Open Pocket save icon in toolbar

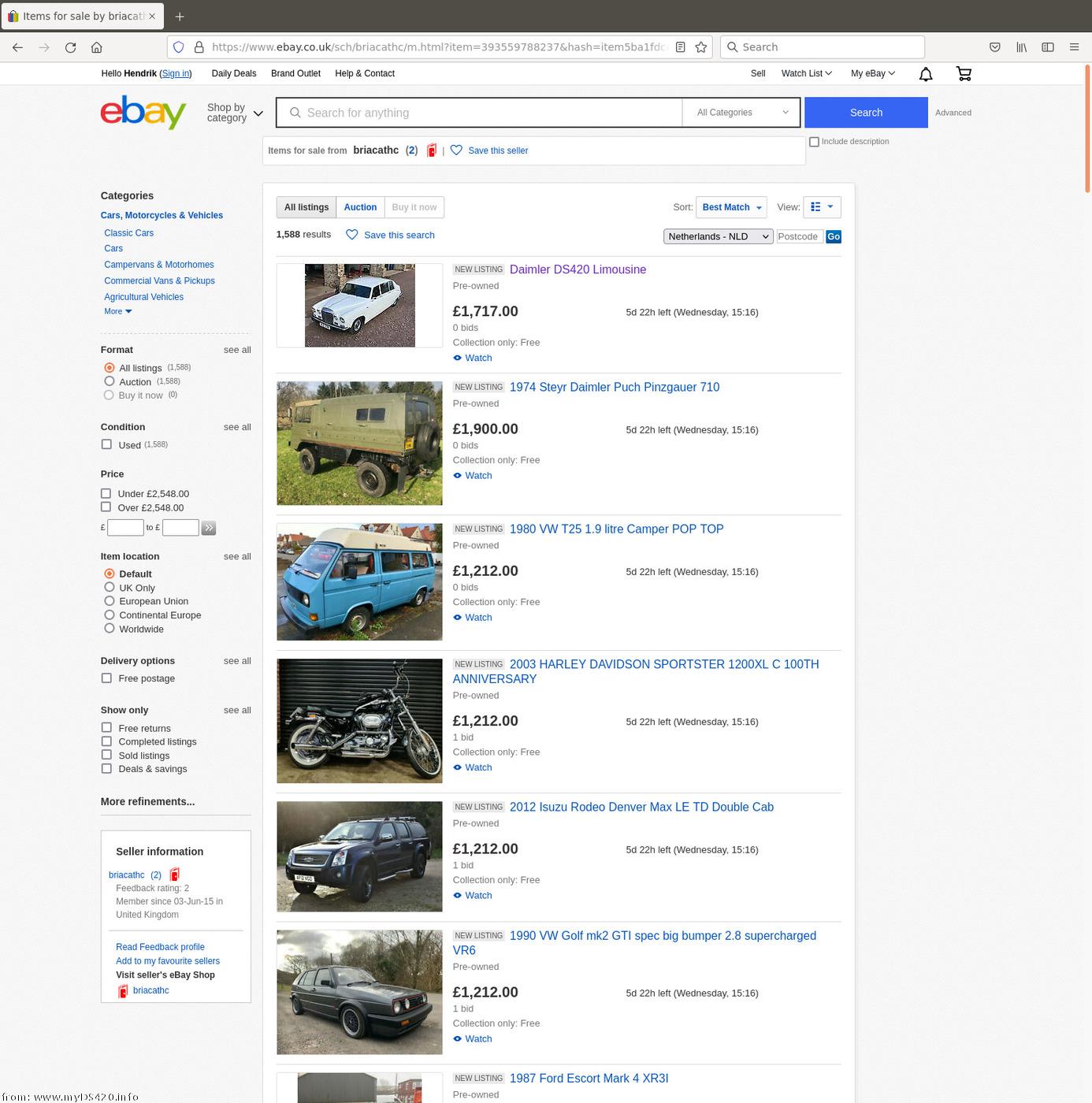(995, 47)
